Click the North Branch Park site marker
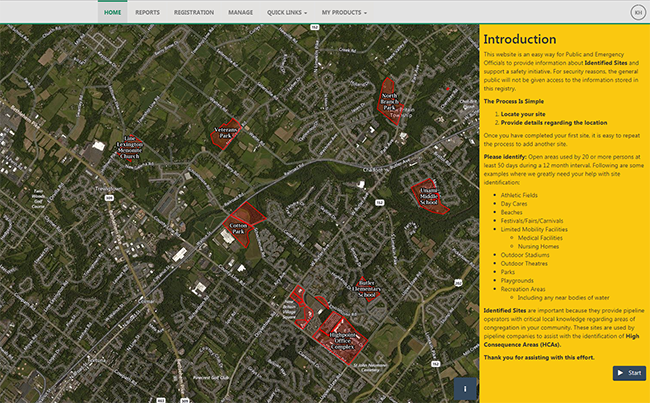Viewport: 650px width, 403px height. 392,98
